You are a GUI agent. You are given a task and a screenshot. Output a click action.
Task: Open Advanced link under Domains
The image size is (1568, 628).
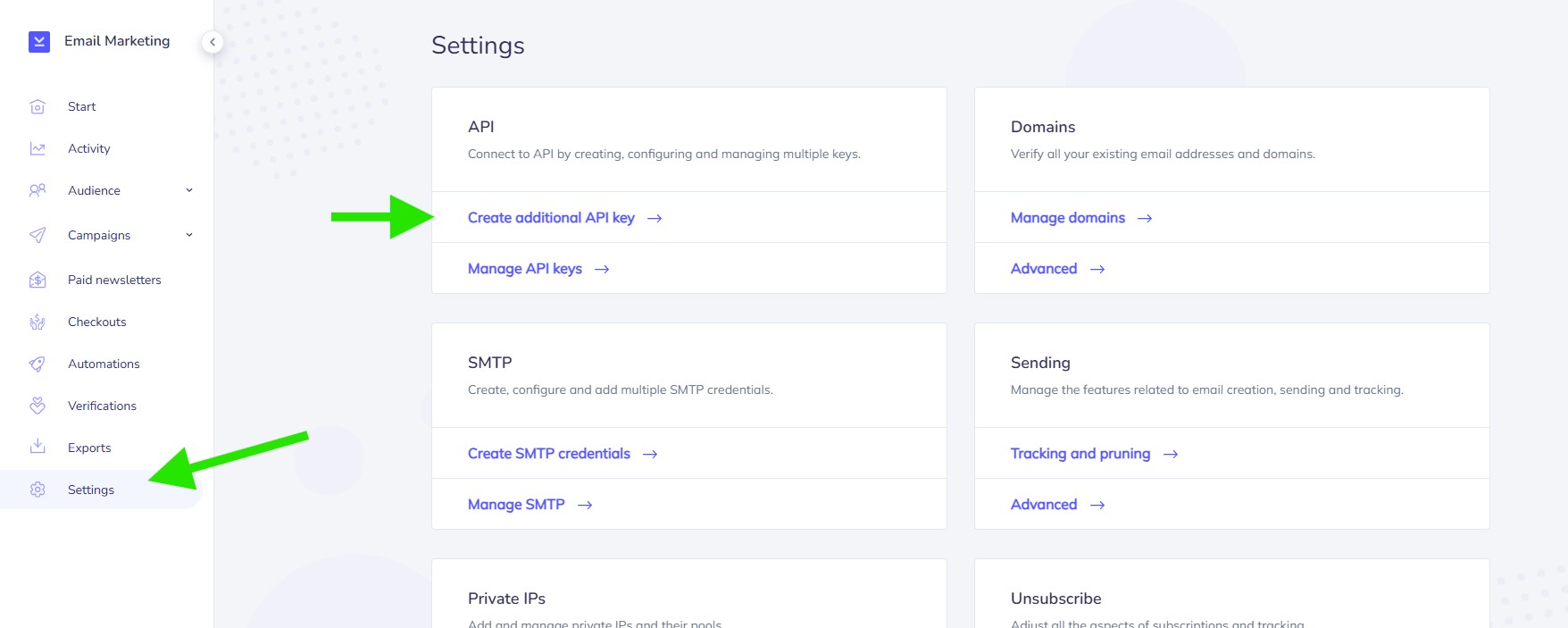click(x=1044, y=269)
